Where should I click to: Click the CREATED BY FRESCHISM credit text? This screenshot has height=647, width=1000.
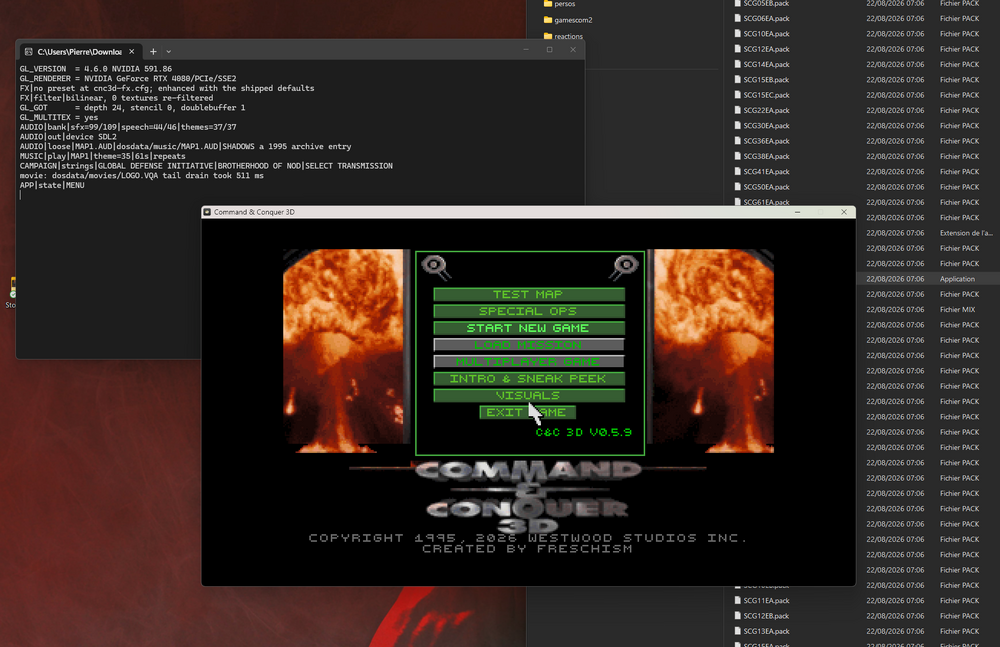527,549
